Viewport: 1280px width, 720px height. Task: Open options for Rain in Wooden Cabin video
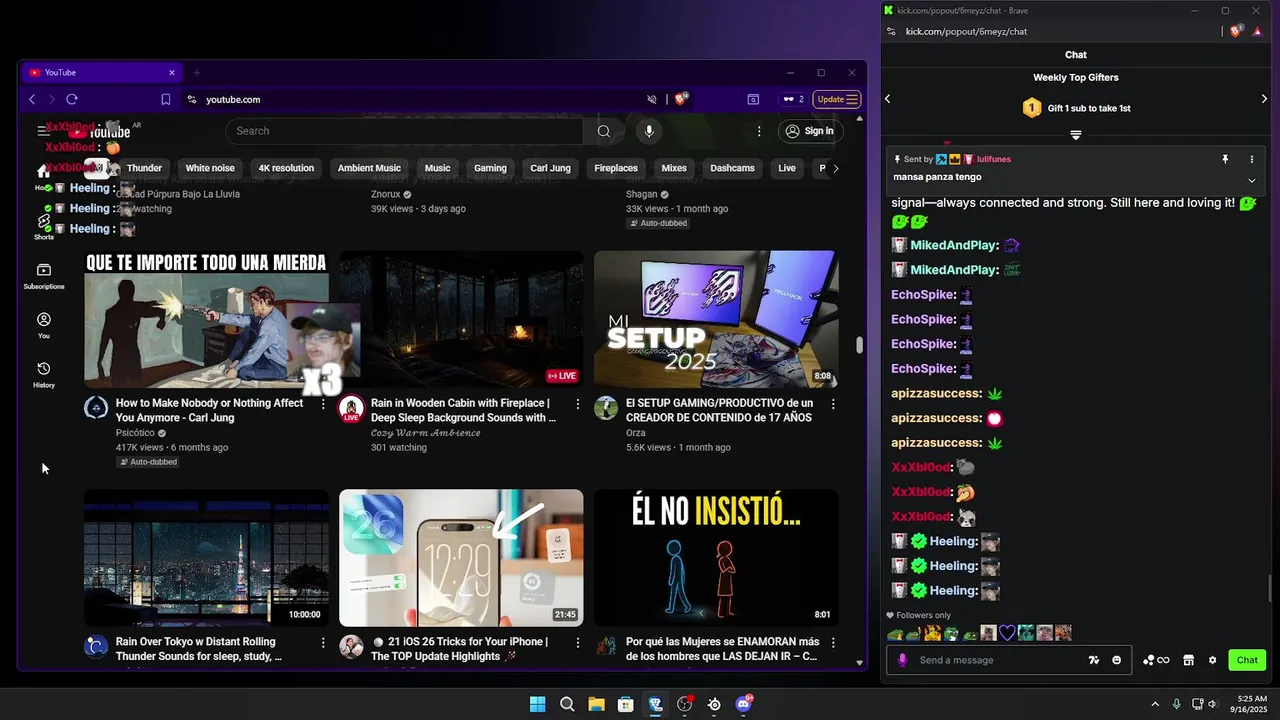click(x=577, y=404)
